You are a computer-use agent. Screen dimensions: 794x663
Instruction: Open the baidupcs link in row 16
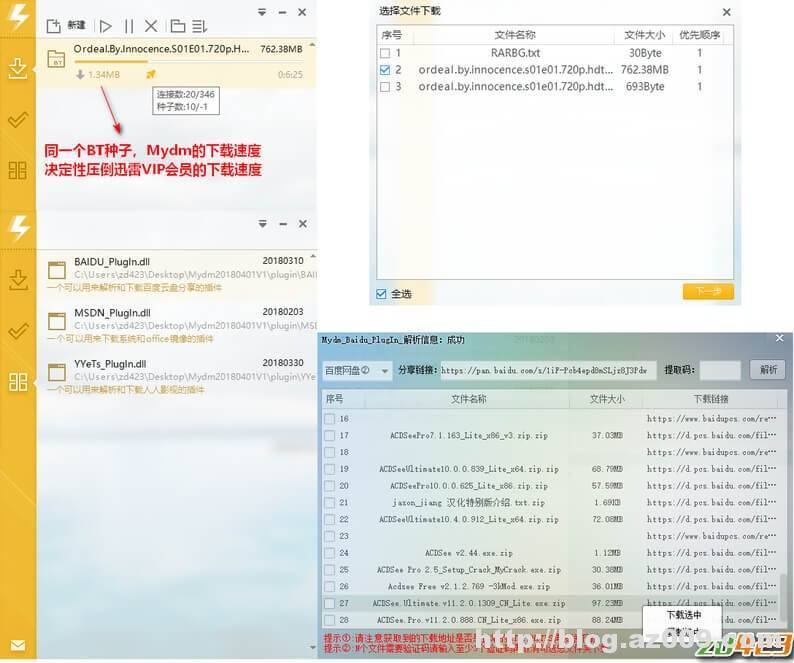711,419
